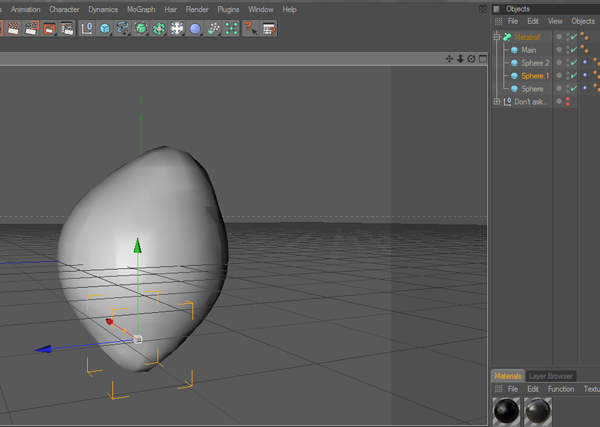Disable the Sphere.1 green checkmark
Screen dimensions: 600x427
pyautogui.click(x=574, y=75)
